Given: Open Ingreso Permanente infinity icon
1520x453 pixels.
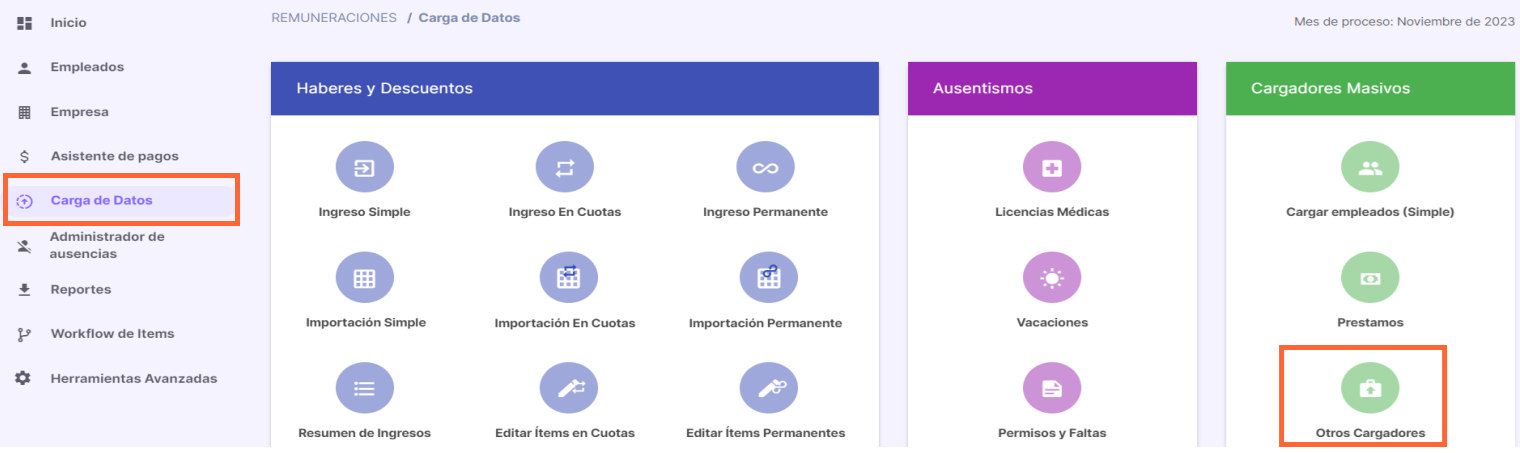Looking at the screenshot, I should point(765,168).
